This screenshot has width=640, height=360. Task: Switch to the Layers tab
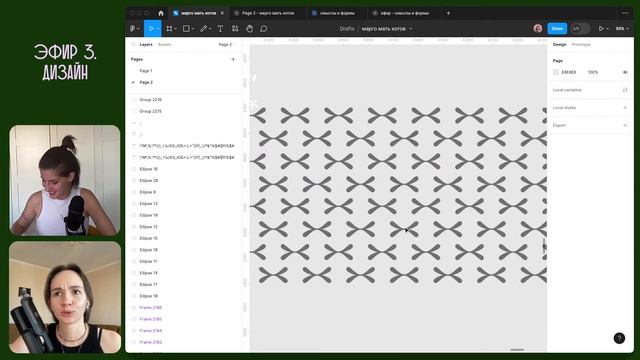(146, 44)
